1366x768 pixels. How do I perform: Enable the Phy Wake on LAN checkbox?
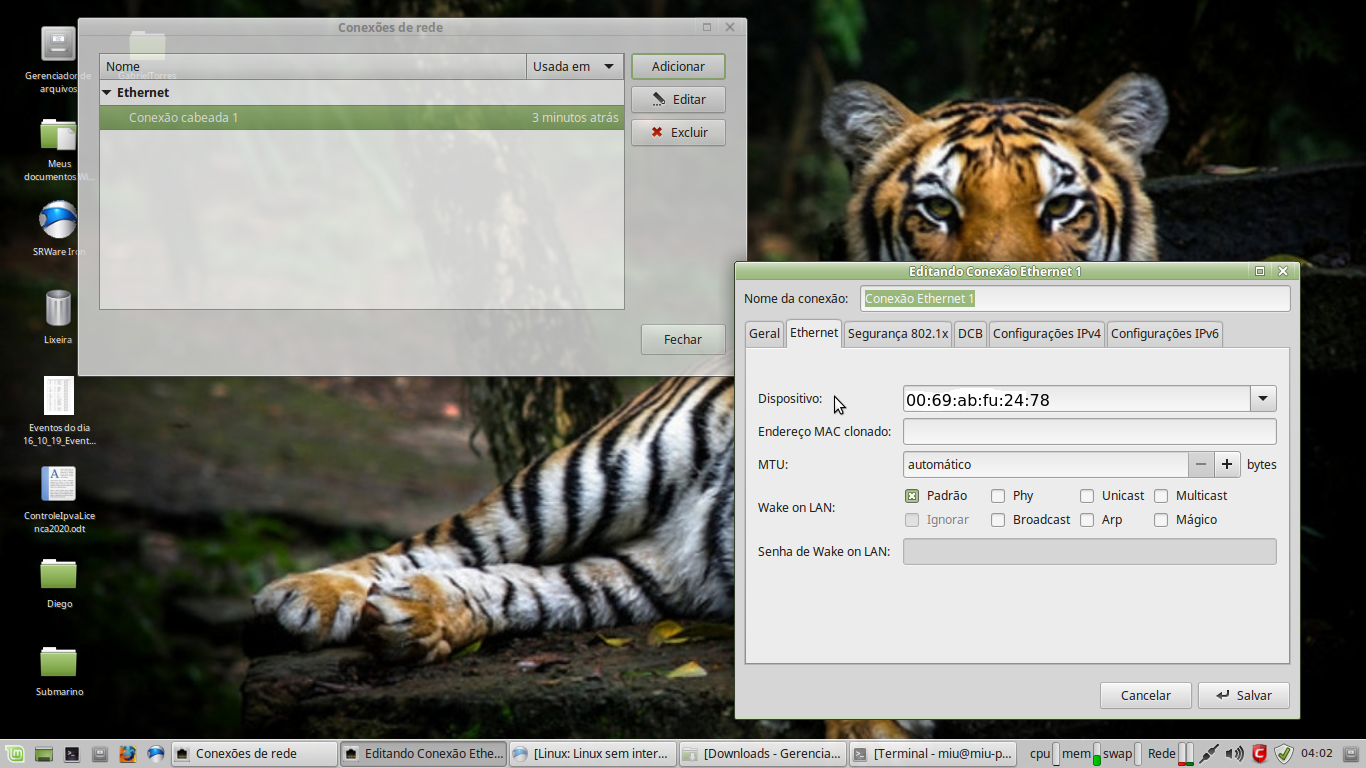[998, 496]
